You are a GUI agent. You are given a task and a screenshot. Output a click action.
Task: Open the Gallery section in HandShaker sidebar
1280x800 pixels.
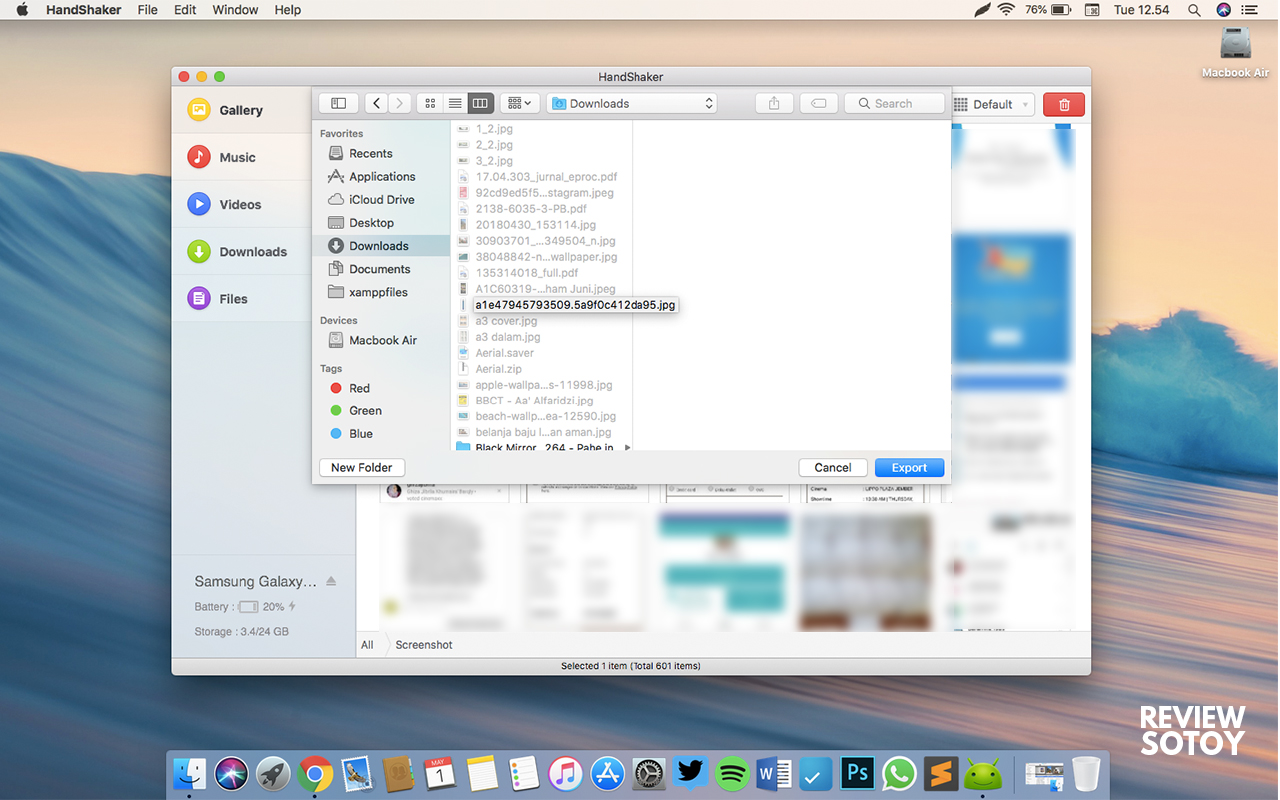[x=240, y=110]
